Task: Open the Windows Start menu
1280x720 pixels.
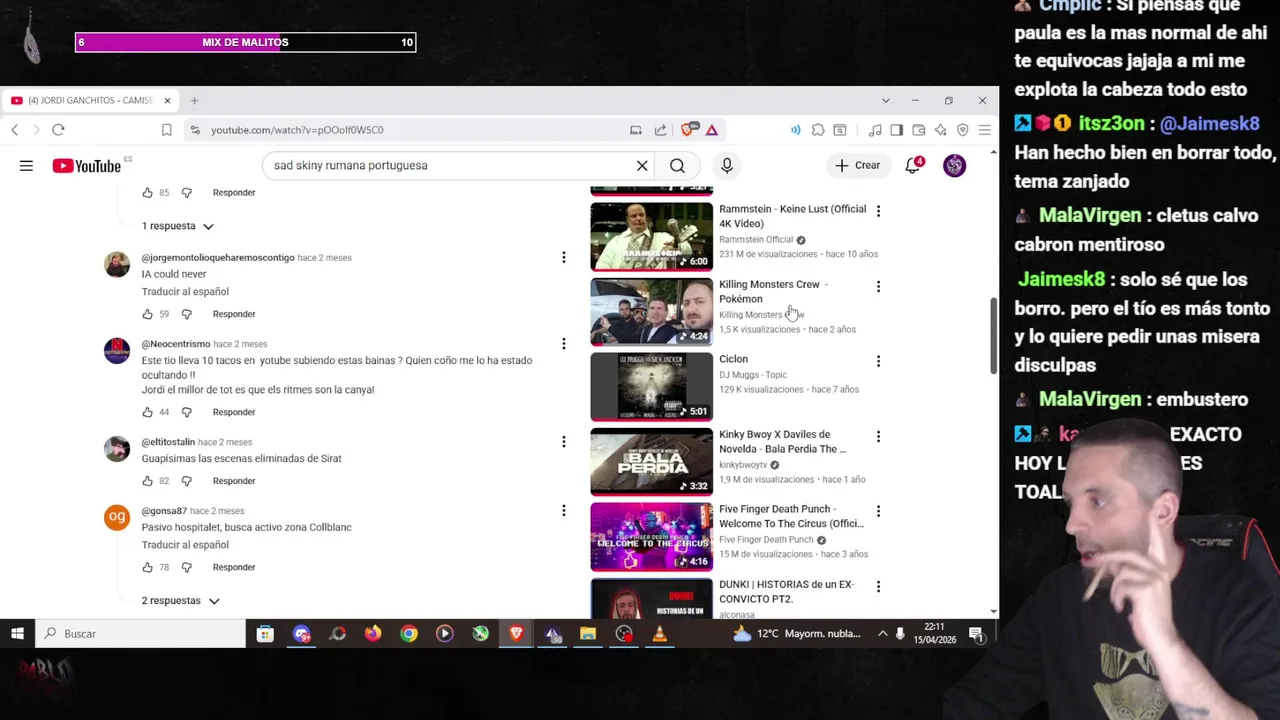Action: (x=17, y=633)
